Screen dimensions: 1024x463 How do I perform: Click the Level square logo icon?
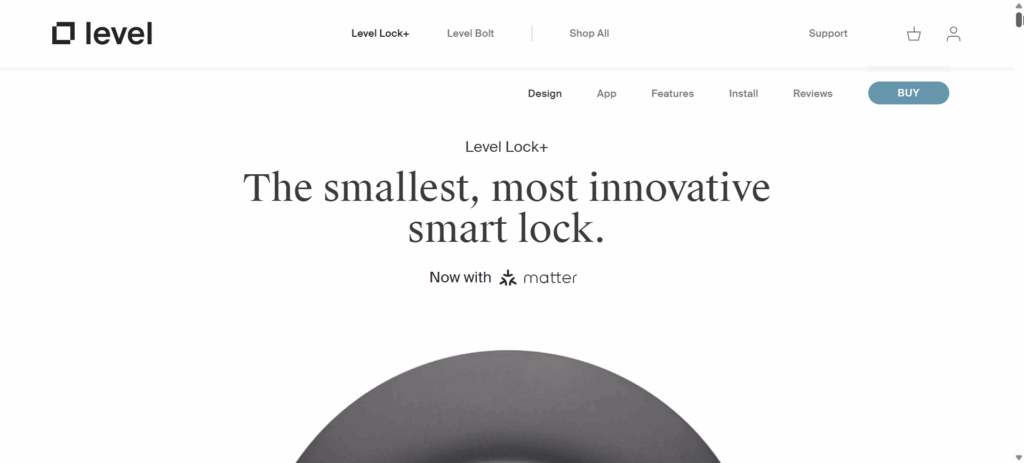(63, 33)
